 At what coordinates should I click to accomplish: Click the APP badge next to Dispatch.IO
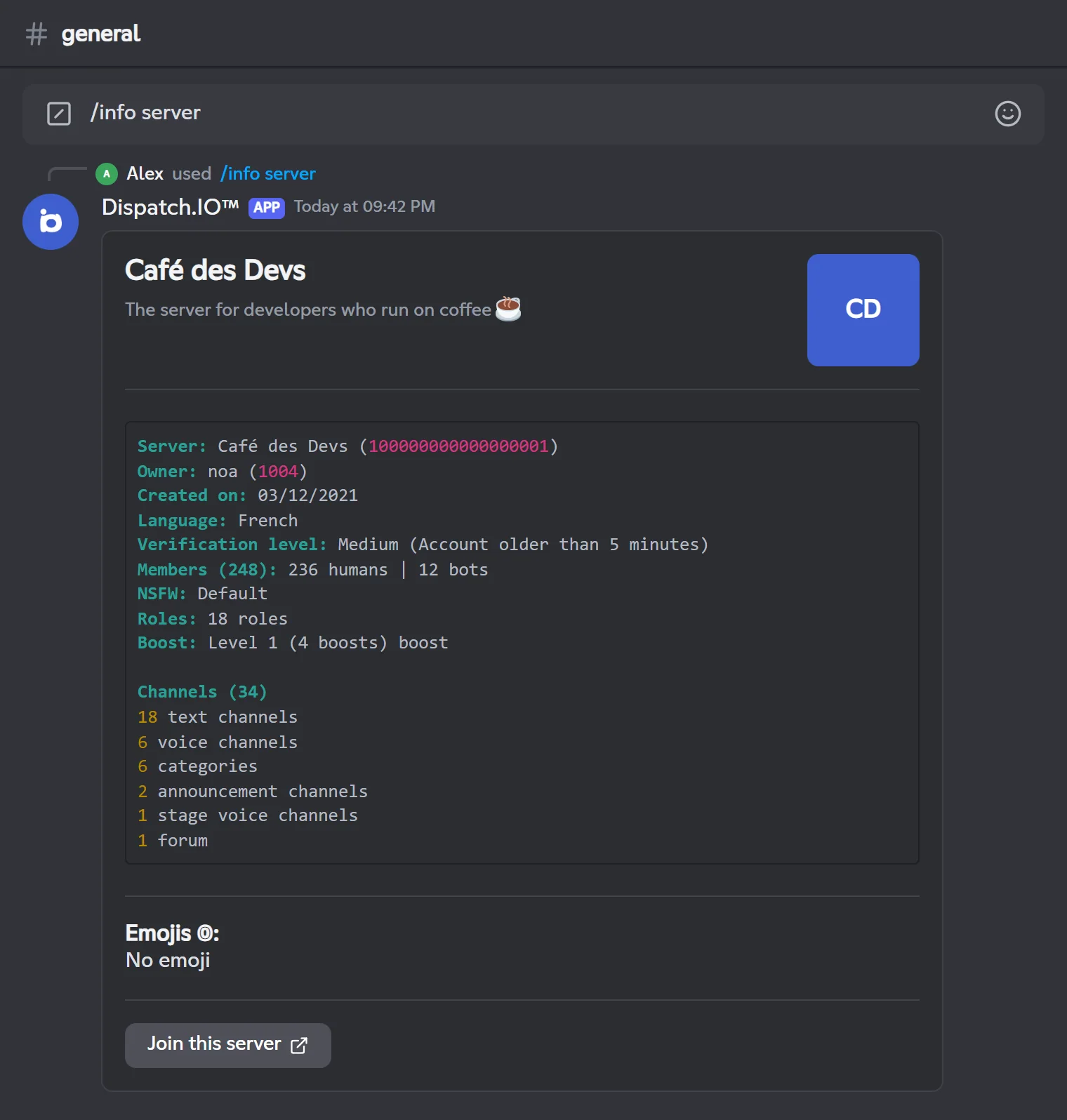(267, 208)
